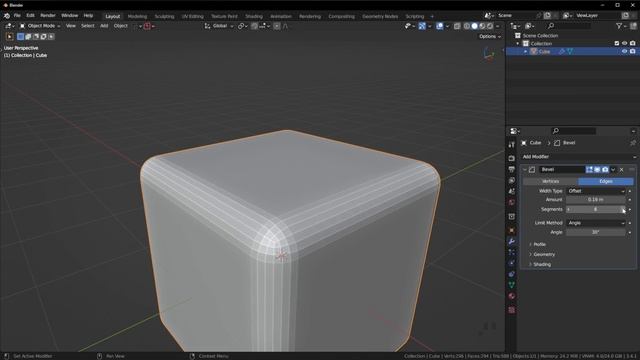This screenshot has height=360, width=640.
Task: Select the Vertices affect option
Action: pos(550,181)
